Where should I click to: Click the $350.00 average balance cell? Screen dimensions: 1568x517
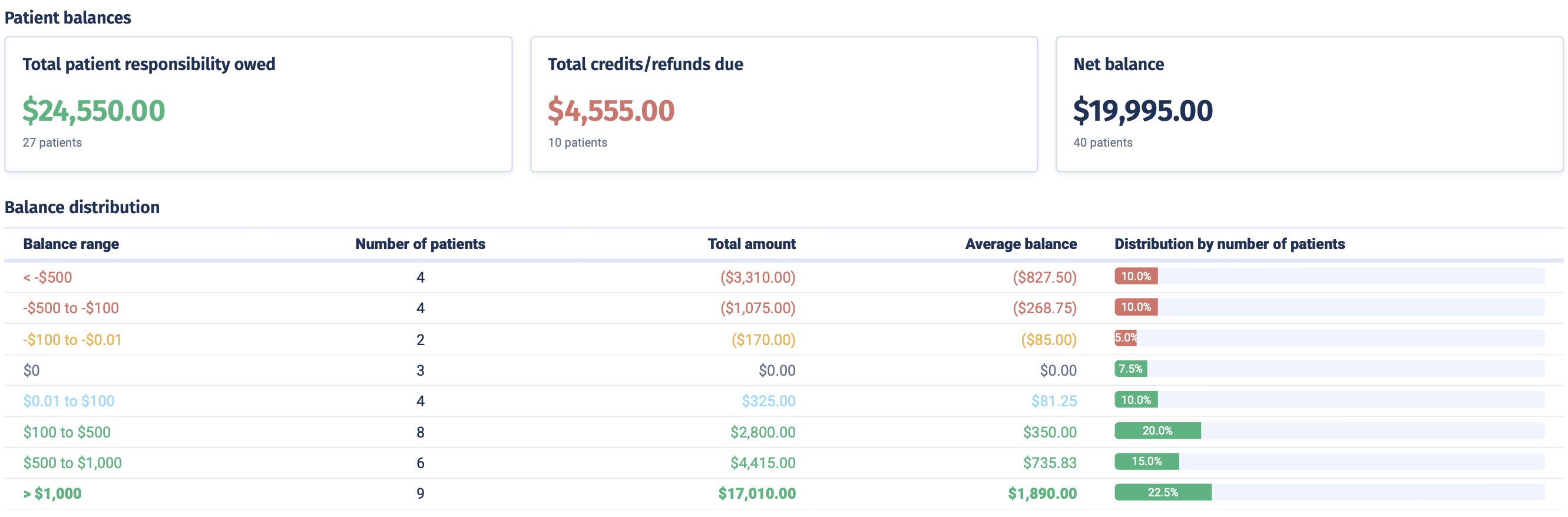pos(1050,432)
